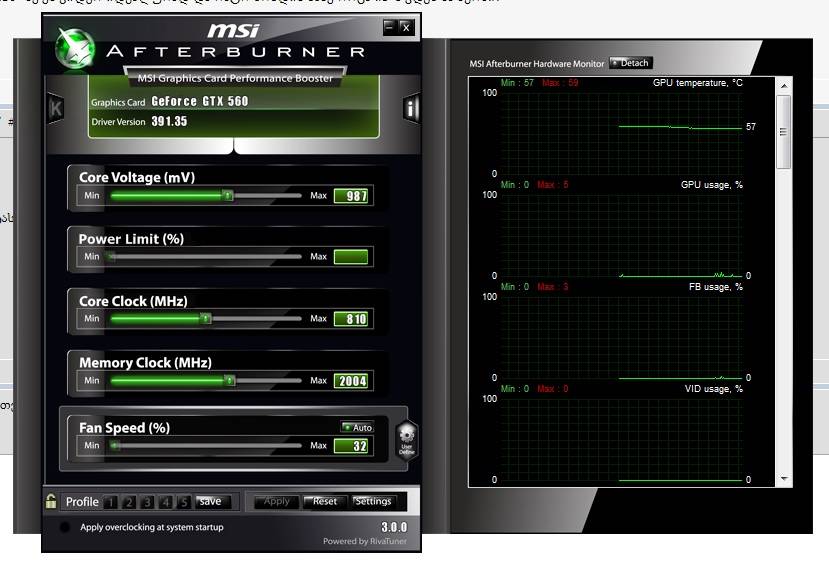Click the GeForce GTX 560 card name
Viewport: 829px width, 567px height.
pos(200,102)
